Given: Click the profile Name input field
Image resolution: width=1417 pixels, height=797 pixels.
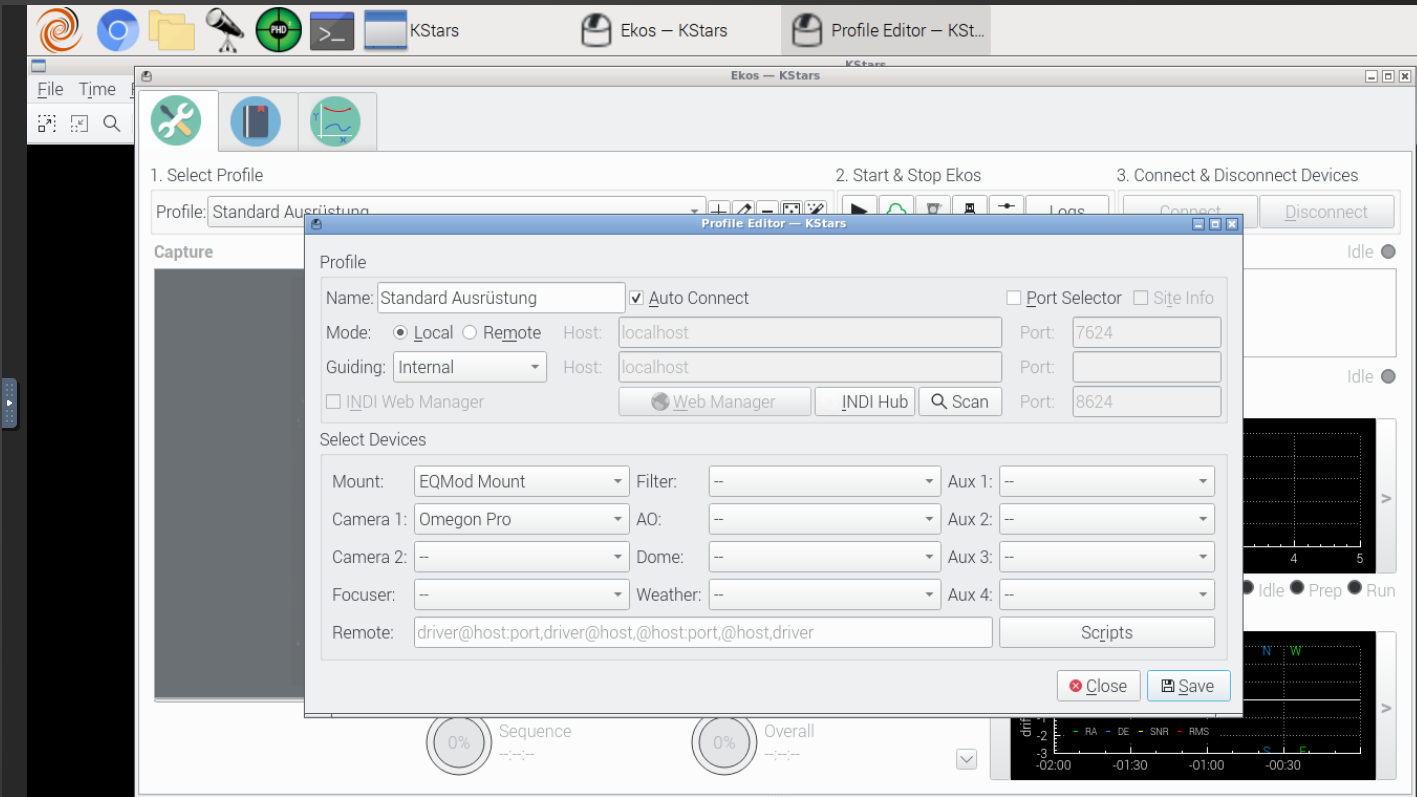Looking at the screenshot, I should (501, 298).
